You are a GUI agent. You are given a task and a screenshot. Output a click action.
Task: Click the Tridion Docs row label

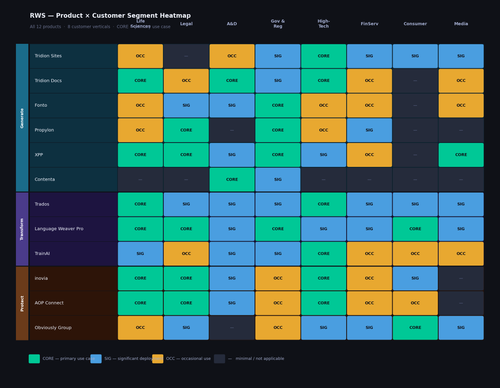[73, 81]
